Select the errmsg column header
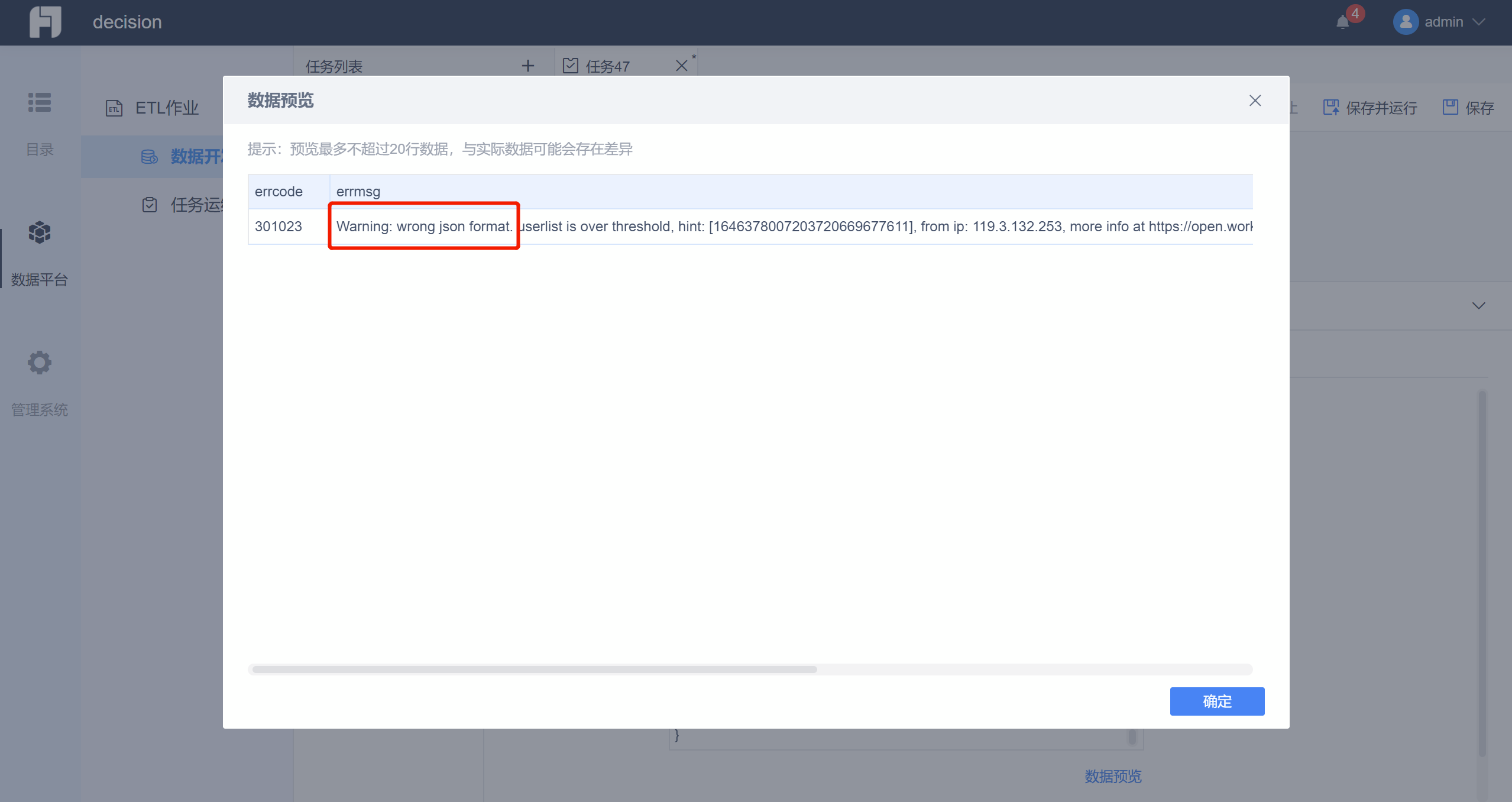The height and width of the screenshot is (802, 1512). (x=358, y=192)
